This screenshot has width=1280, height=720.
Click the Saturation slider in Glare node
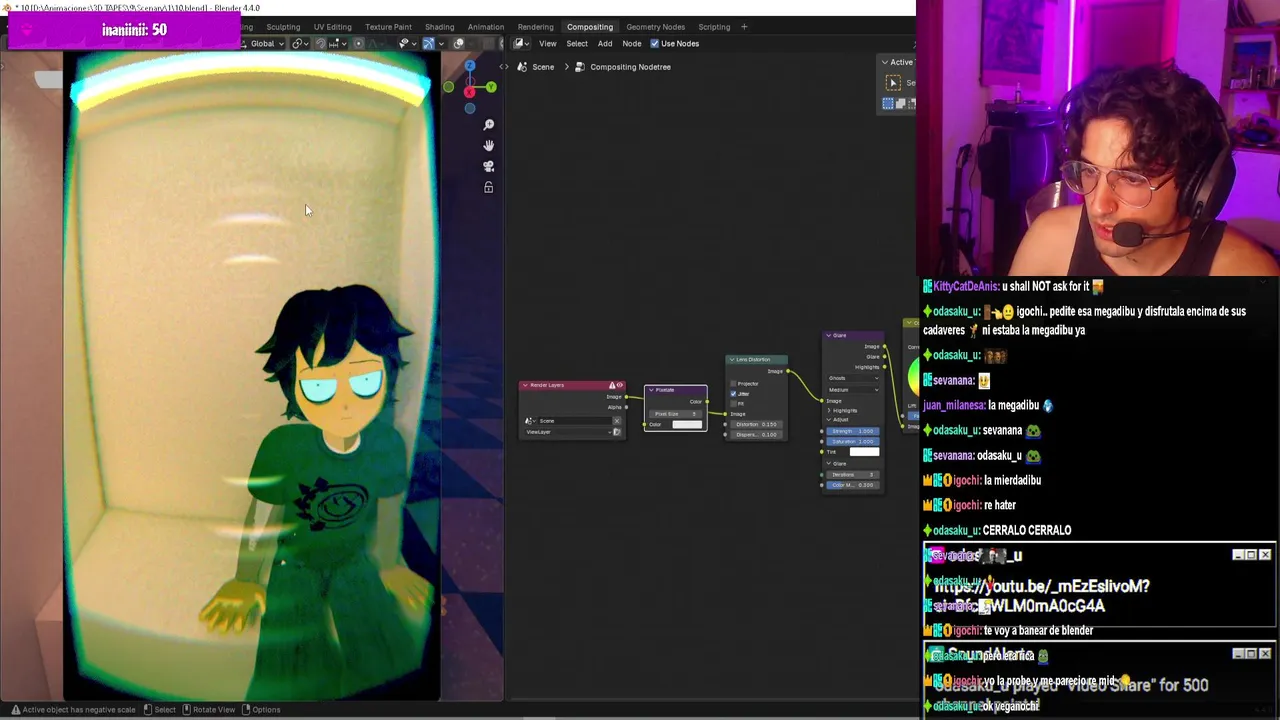coord(853,442)
